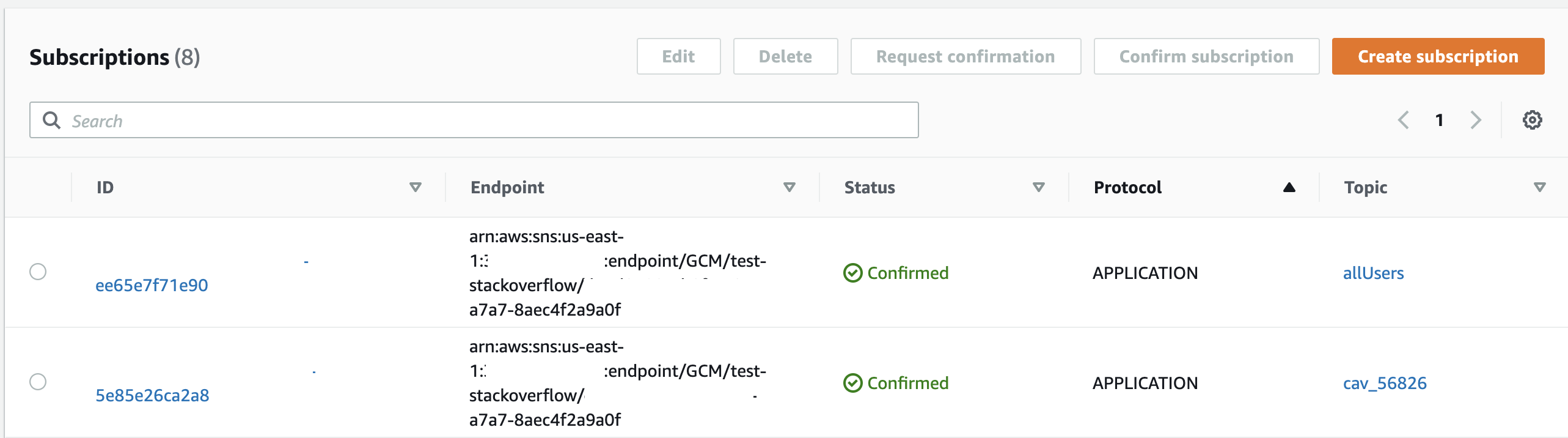This screenshot has width=1568, height=438.
Task: Click the Create subscription button
Action: point(1438,56)
